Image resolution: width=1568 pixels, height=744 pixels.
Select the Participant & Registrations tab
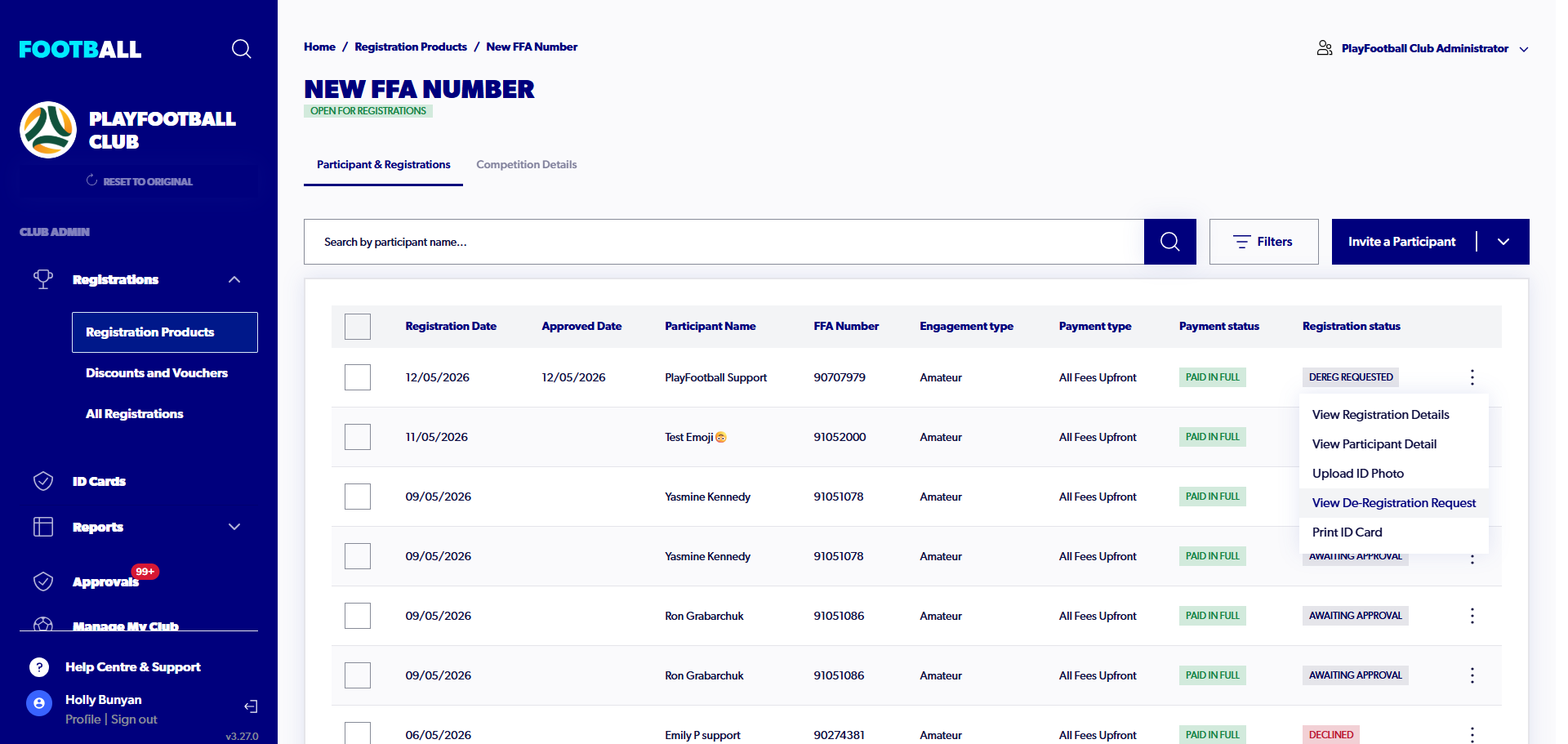[383, 164]
